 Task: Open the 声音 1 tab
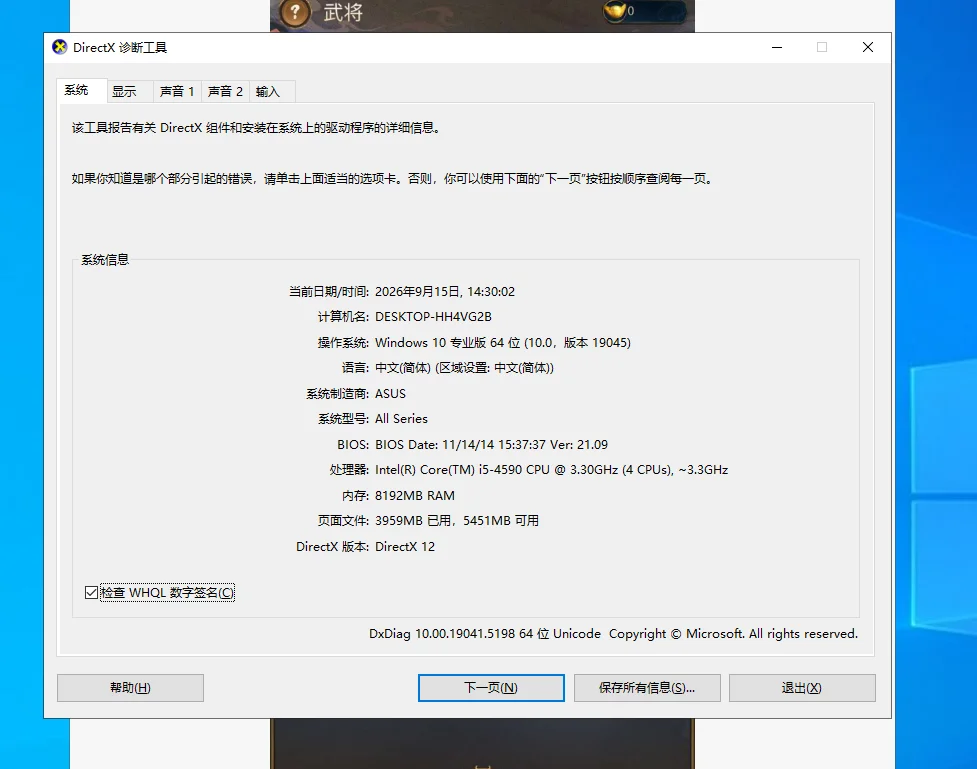tap(177, 92)
